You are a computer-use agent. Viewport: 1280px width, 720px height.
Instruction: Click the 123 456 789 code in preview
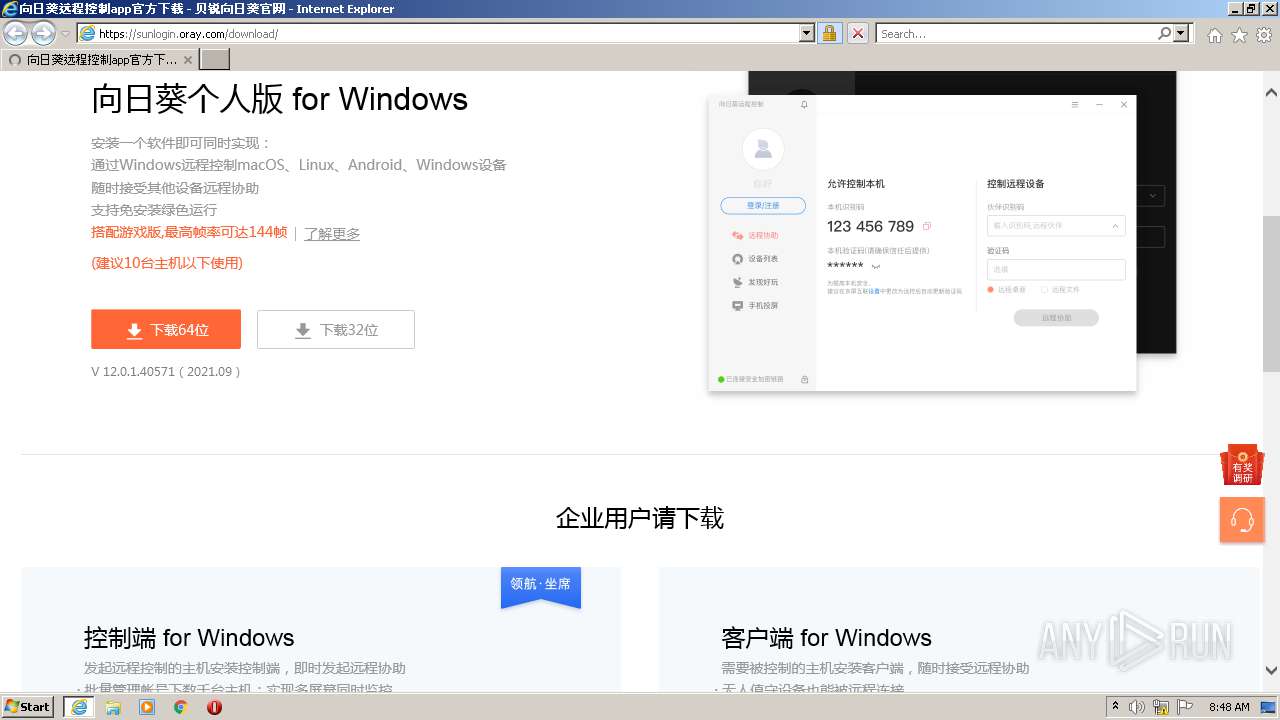(x=870, y=226)
